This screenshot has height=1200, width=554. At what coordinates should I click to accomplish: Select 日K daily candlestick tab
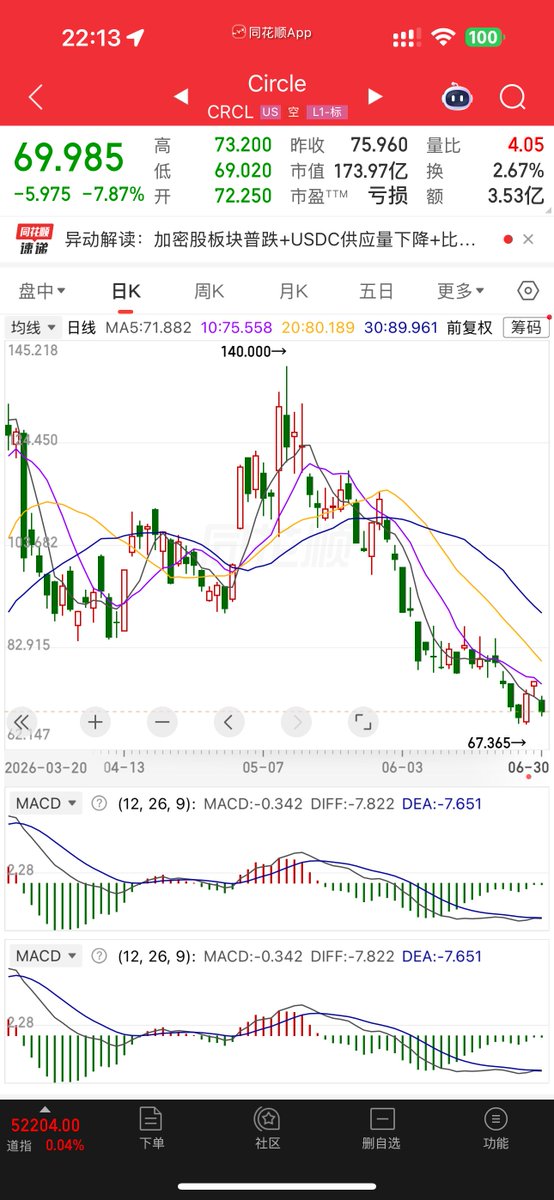click(126, 291)
